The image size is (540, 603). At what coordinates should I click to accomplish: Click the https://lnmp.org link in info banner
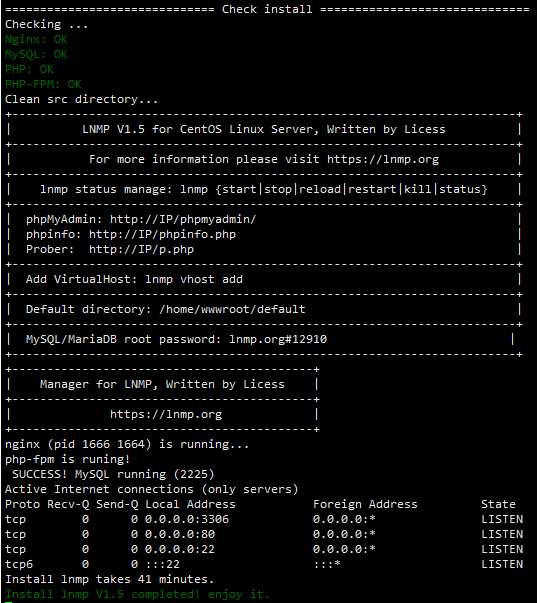click(x=383, y=159)
